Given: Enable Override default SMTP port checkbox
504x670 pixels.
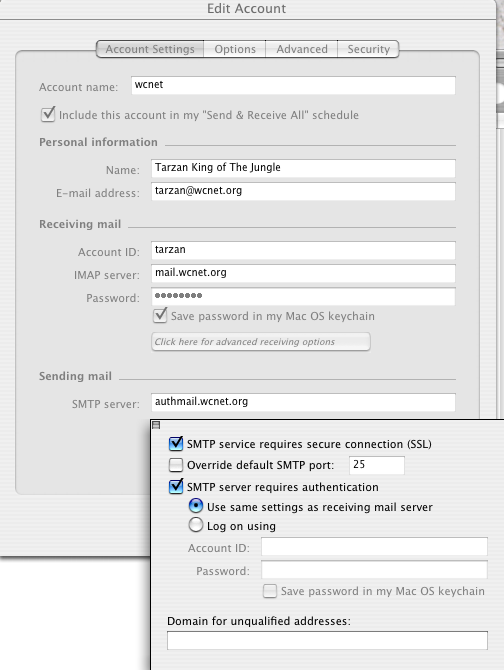Looking at the screenshot, I should coord(176,465).
